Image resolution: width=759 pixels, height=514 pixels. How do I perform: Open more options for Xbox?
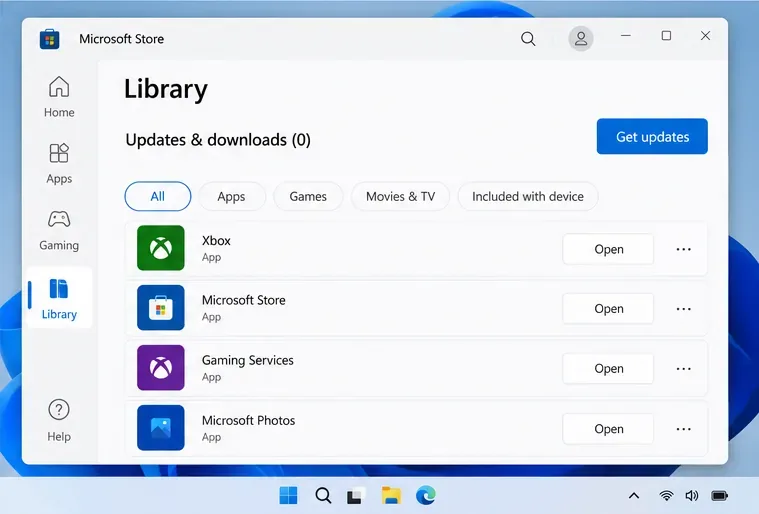(x=683, y=249)
